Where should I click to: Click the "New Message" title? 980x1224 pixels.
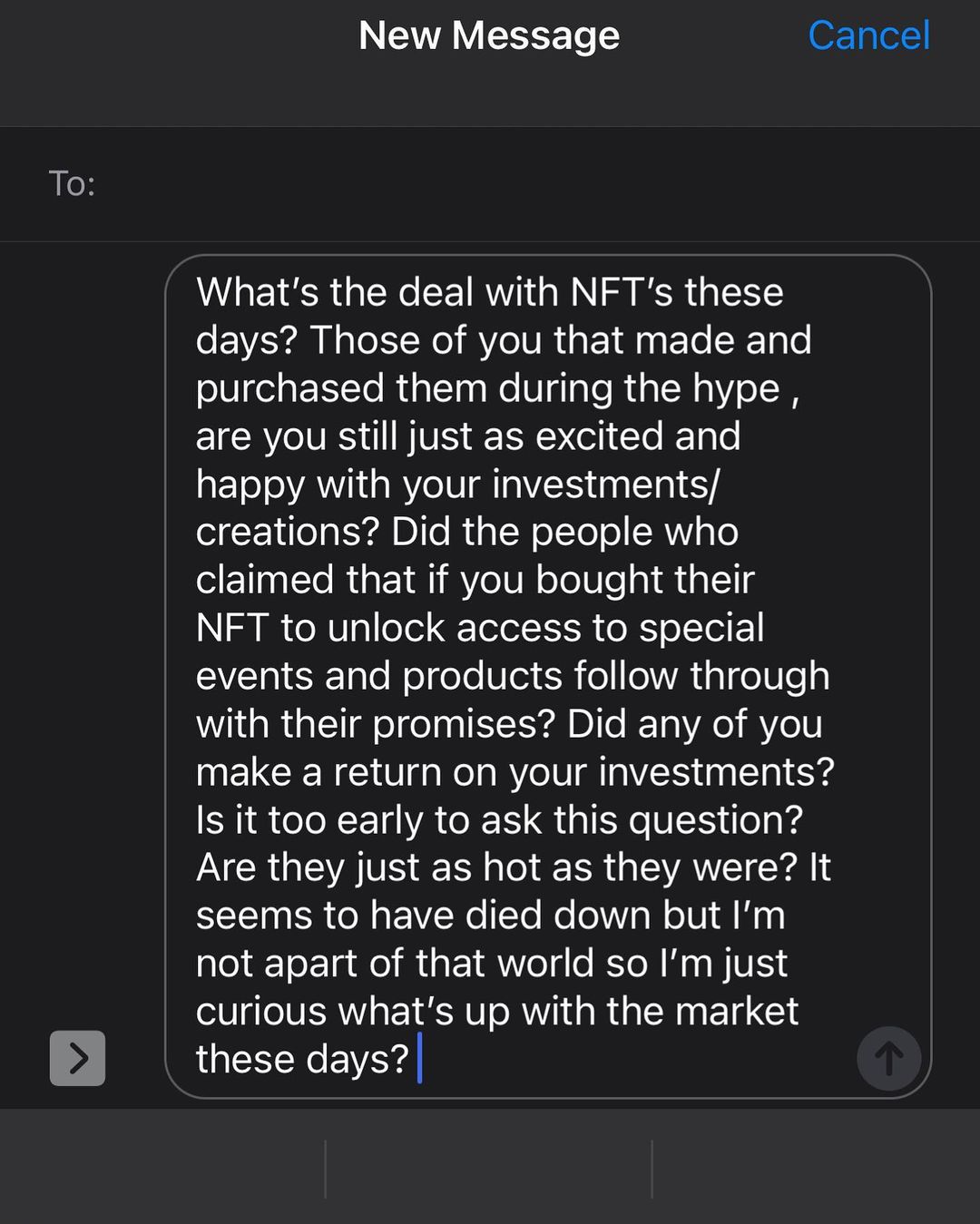click(x=489, y=36)
